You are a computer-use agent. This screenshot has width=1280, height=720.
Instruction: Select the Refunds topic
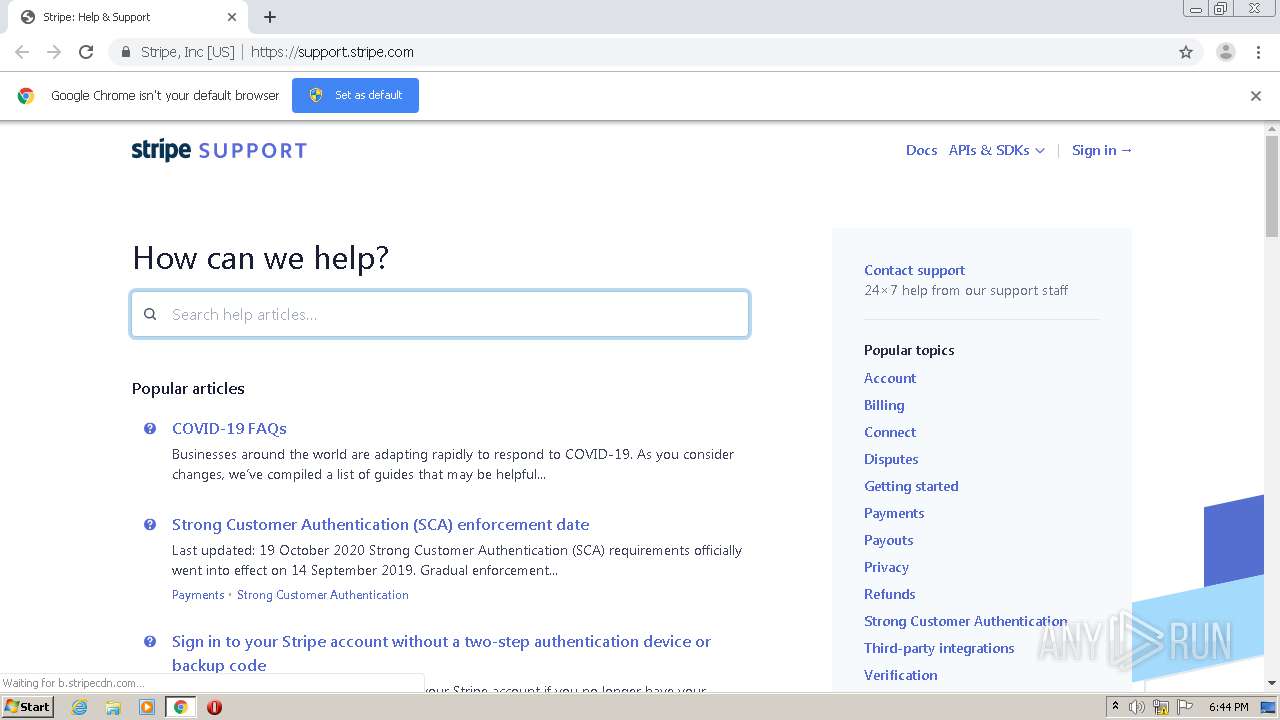pyautogui.click(x=890, y=594)
